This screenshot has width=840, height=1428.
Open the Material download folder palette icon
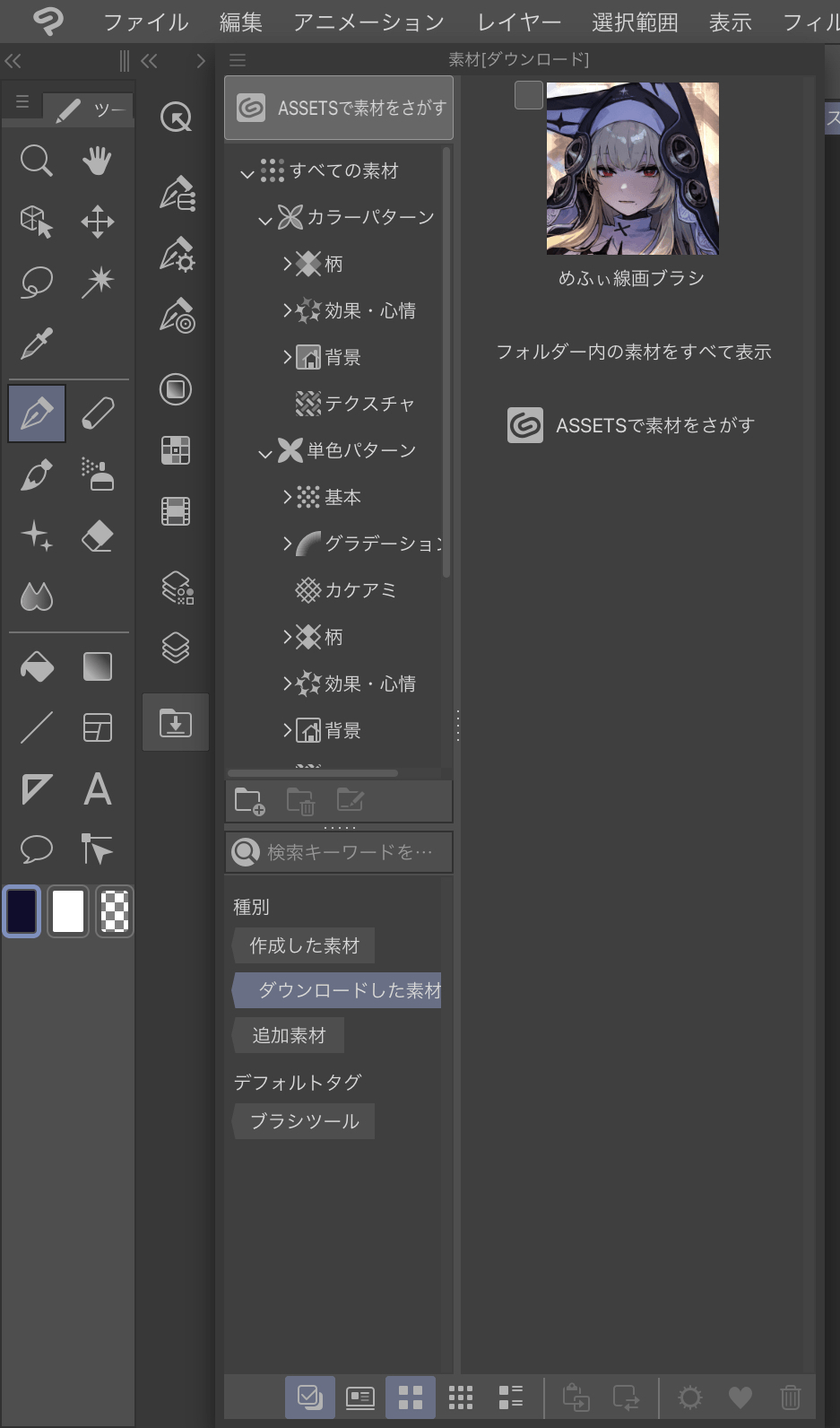(176, 722)
